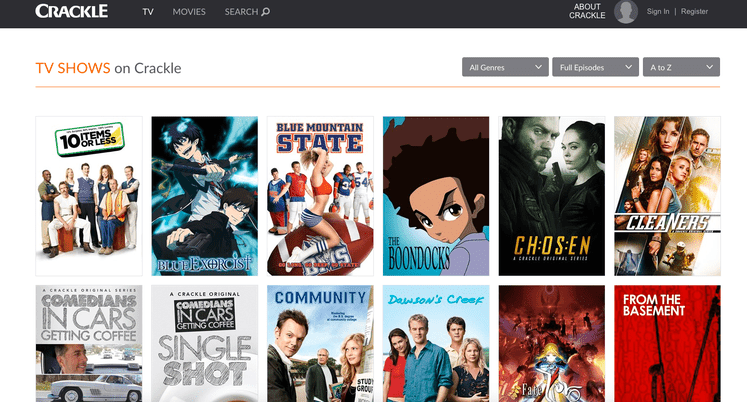Click the Crackle logo
The height and width of the screenshot is (402, 747).
point(71,11)
